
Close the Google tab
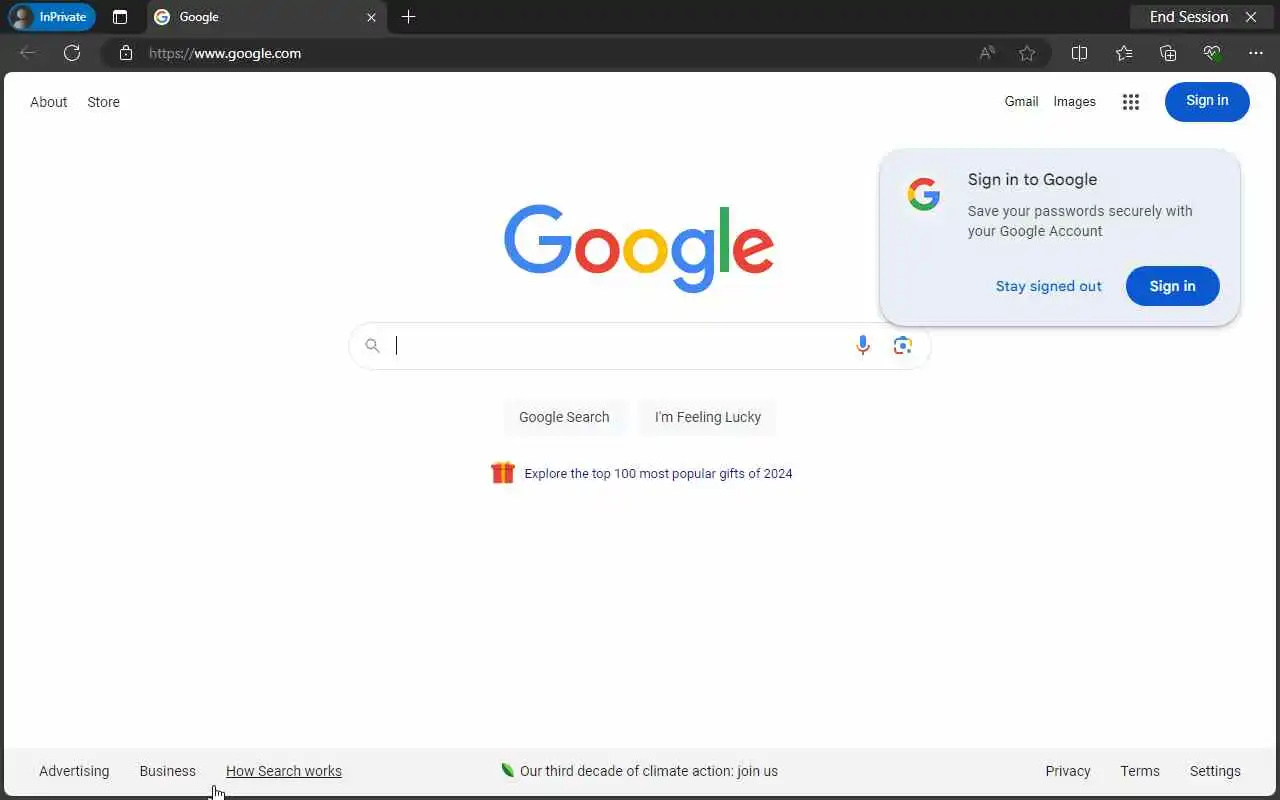371,17
